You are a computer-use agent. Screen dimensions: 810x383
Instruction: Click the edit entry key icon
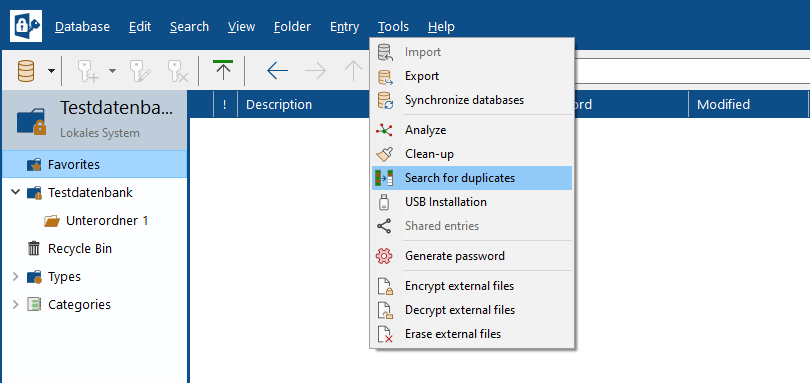click(x=139, y=71)
